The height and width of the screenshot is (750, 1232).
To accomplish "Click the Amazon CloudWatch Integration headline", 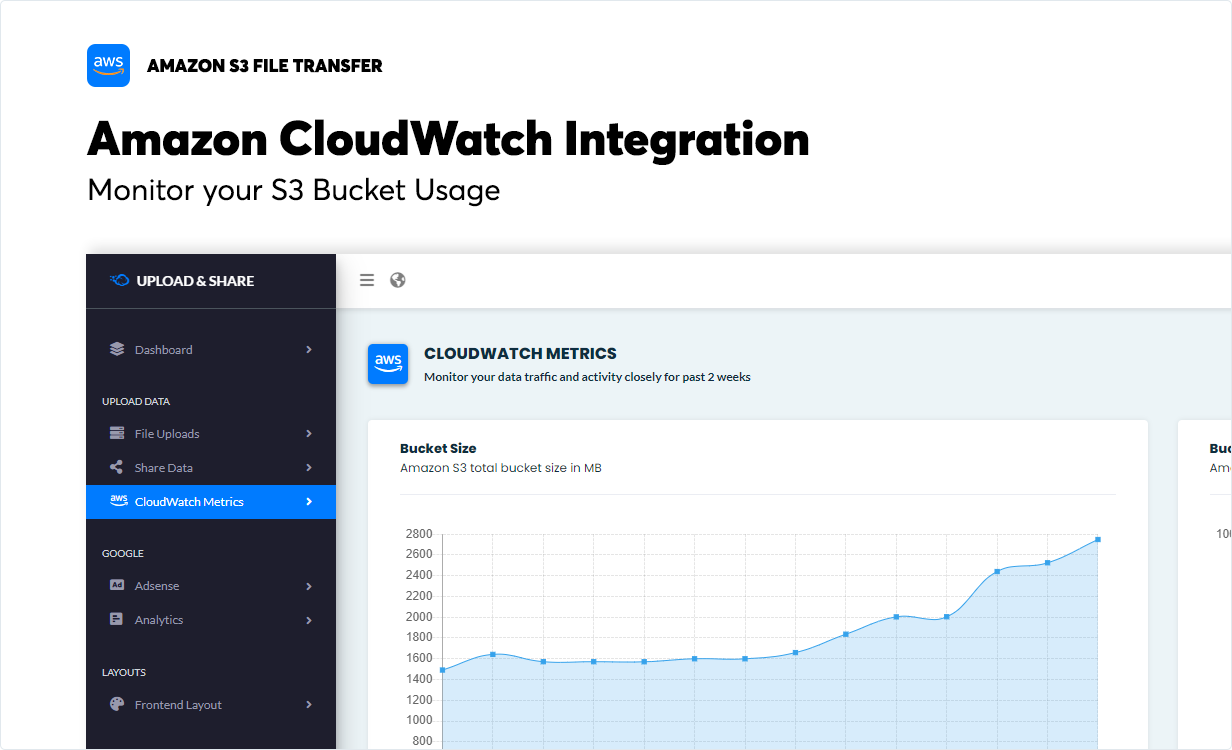I will 448,139.
